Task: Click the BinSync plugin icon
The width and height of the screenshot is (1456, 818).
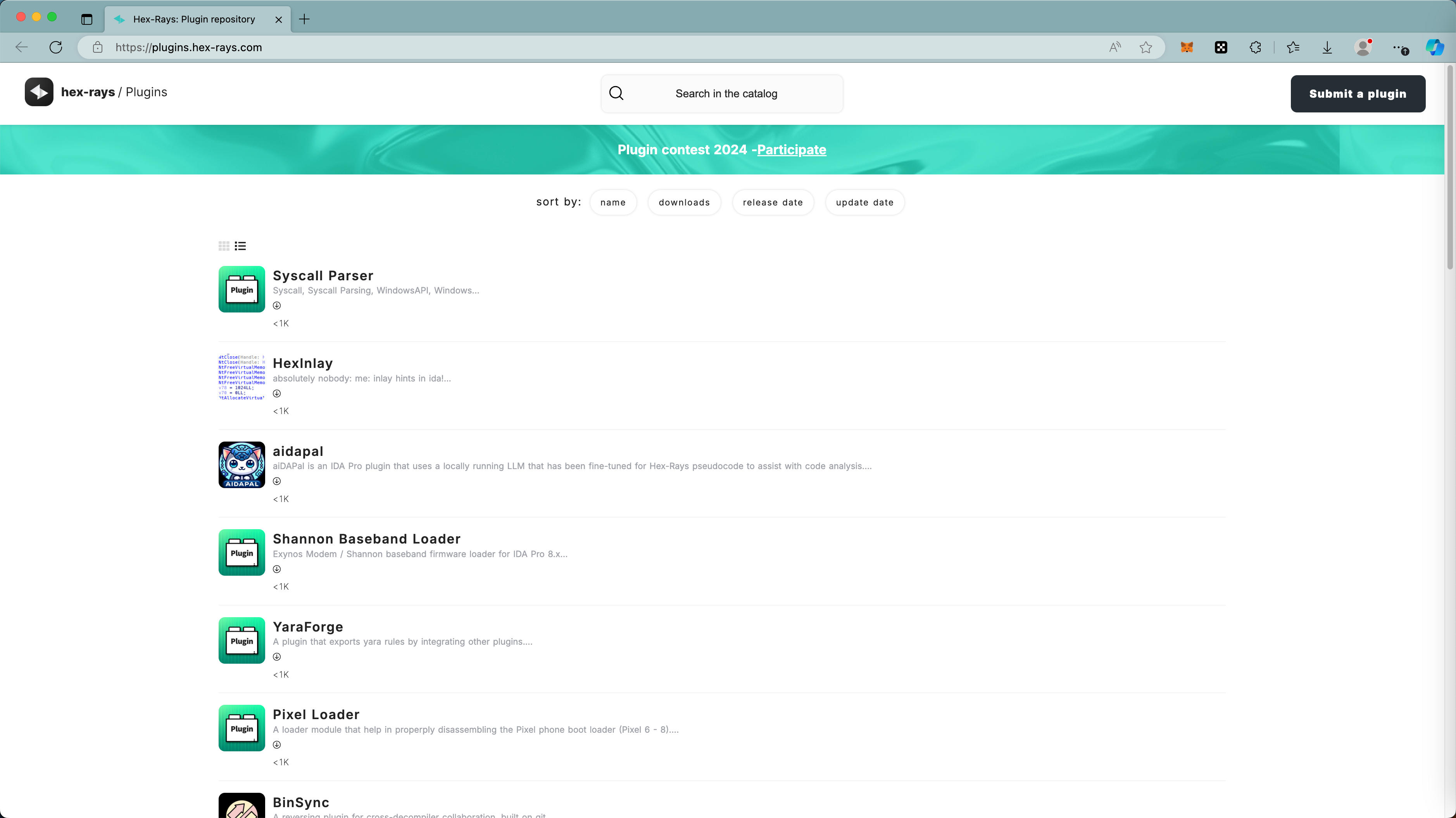Action: [x=242, y=806]
